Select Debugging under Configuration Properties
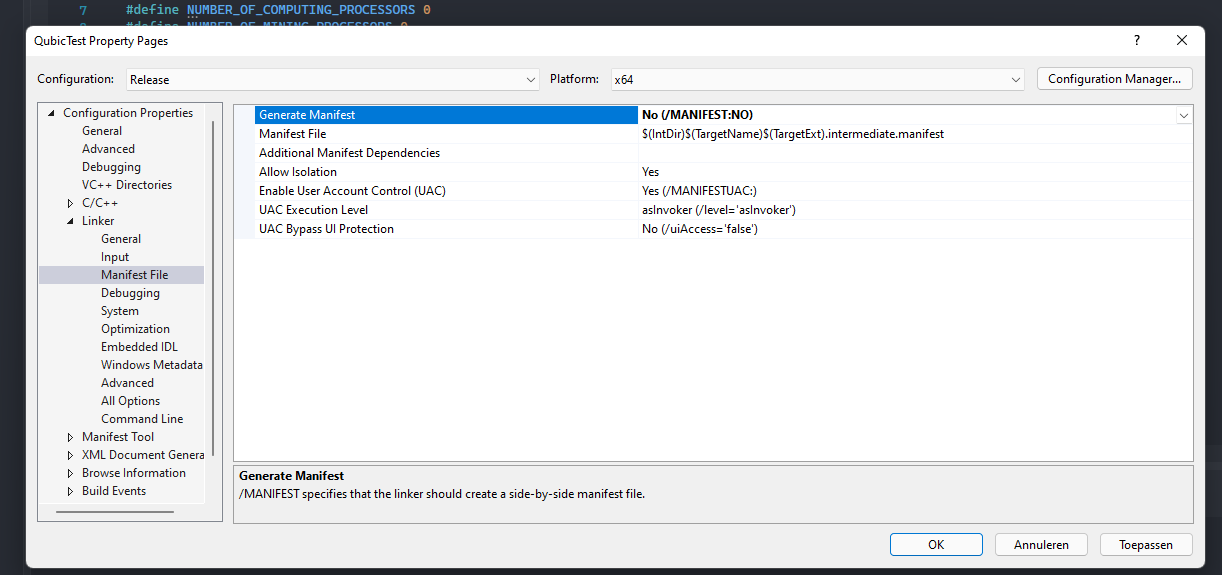Image resolution: width=1222 pixels, height=575 pixels. click(111, 167)
